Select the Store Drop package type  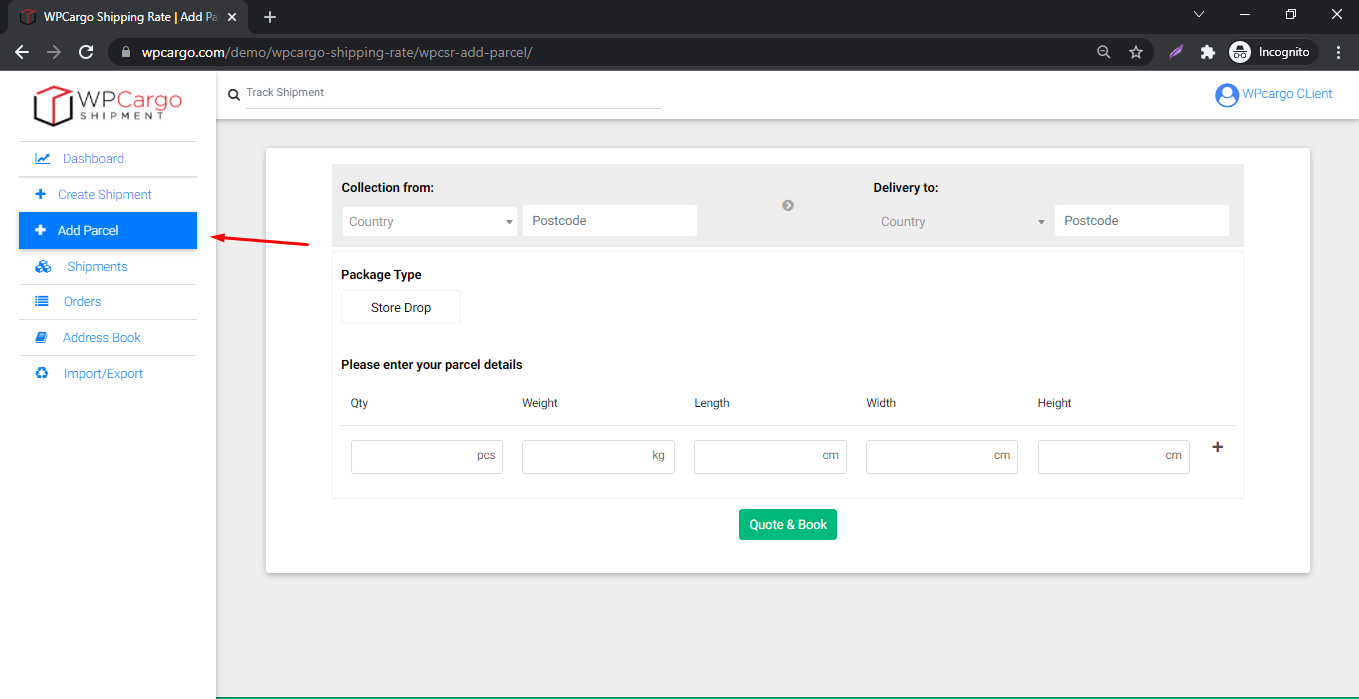(401, 307)
